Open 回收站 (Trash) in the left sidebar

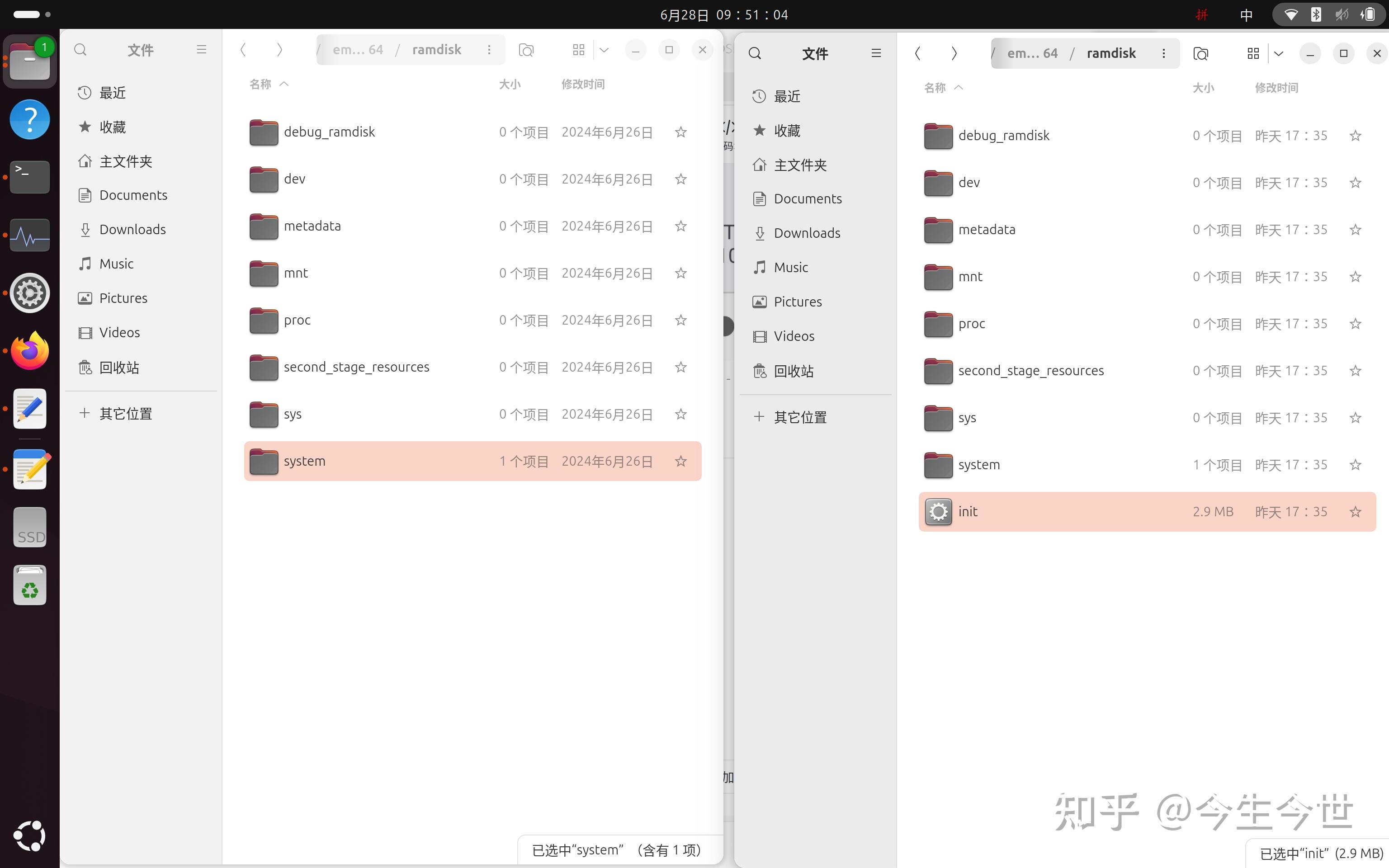point(119,368)
